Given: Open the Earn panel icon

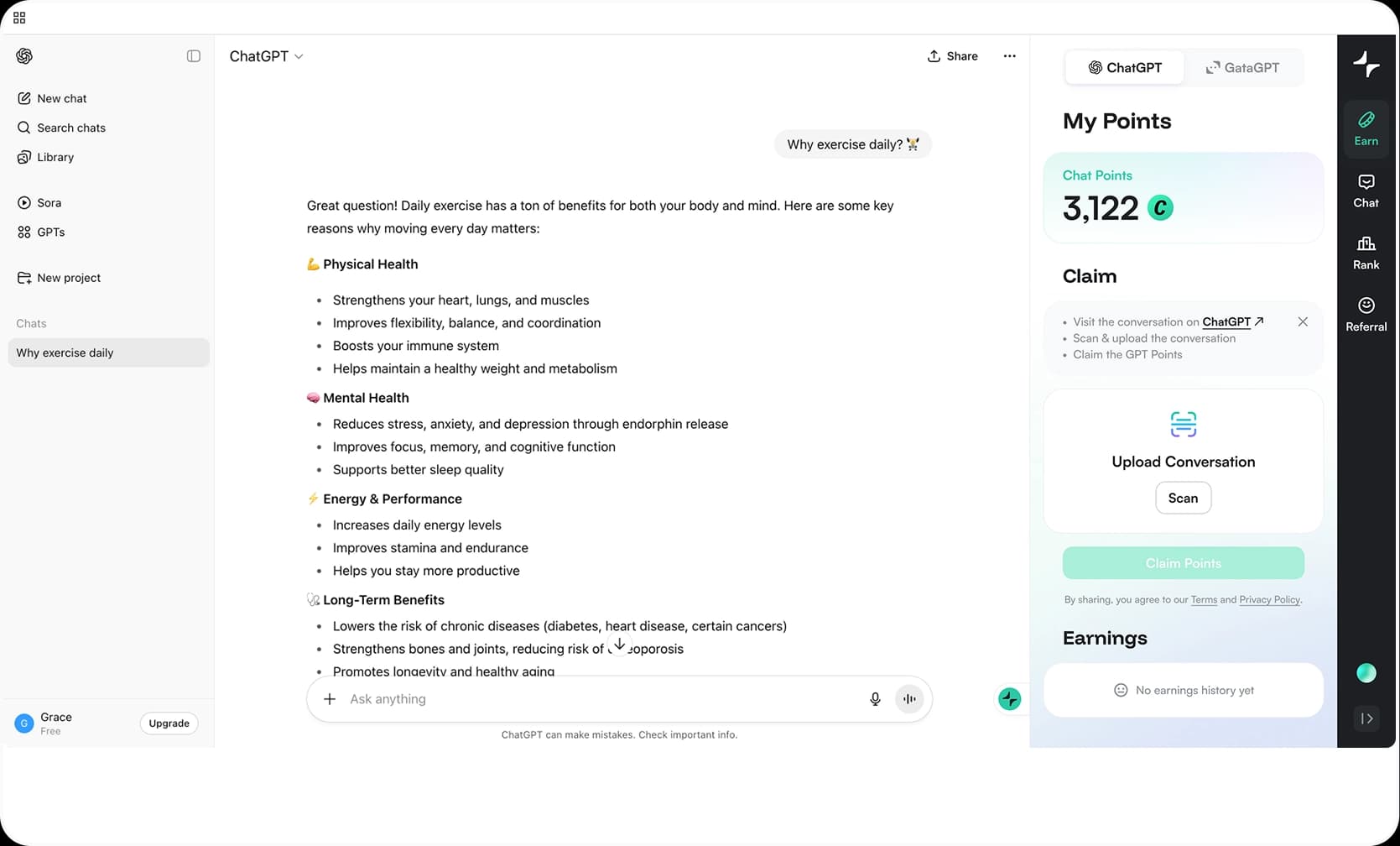Looking at the screenshot, I should point(1366,128).
